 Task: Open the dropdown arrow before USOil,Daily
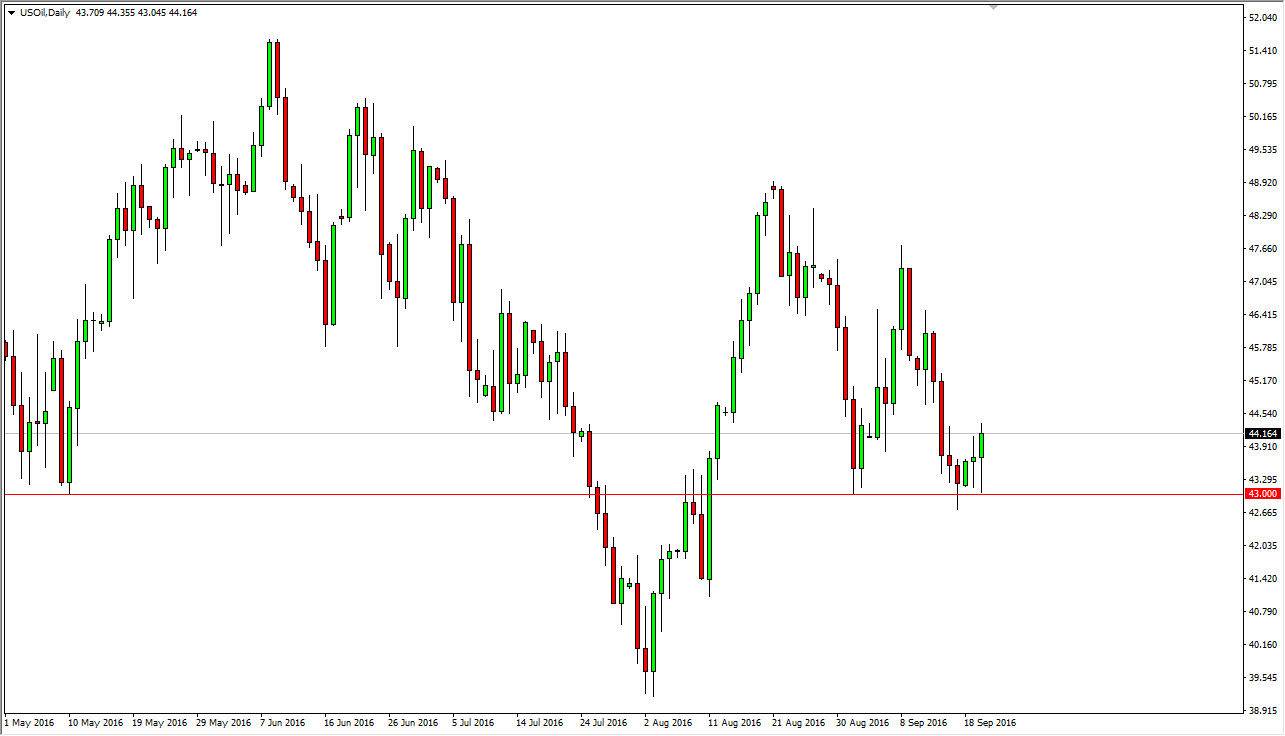10,13
